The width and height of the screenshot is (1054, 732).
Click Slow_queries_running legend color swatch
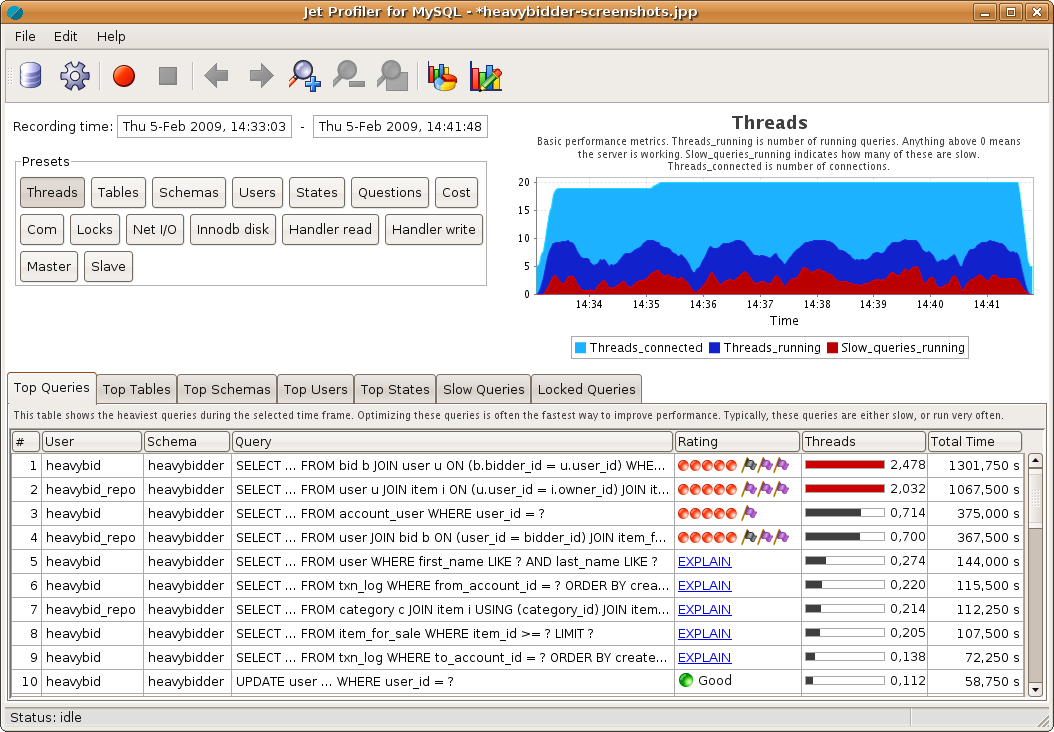832,348
